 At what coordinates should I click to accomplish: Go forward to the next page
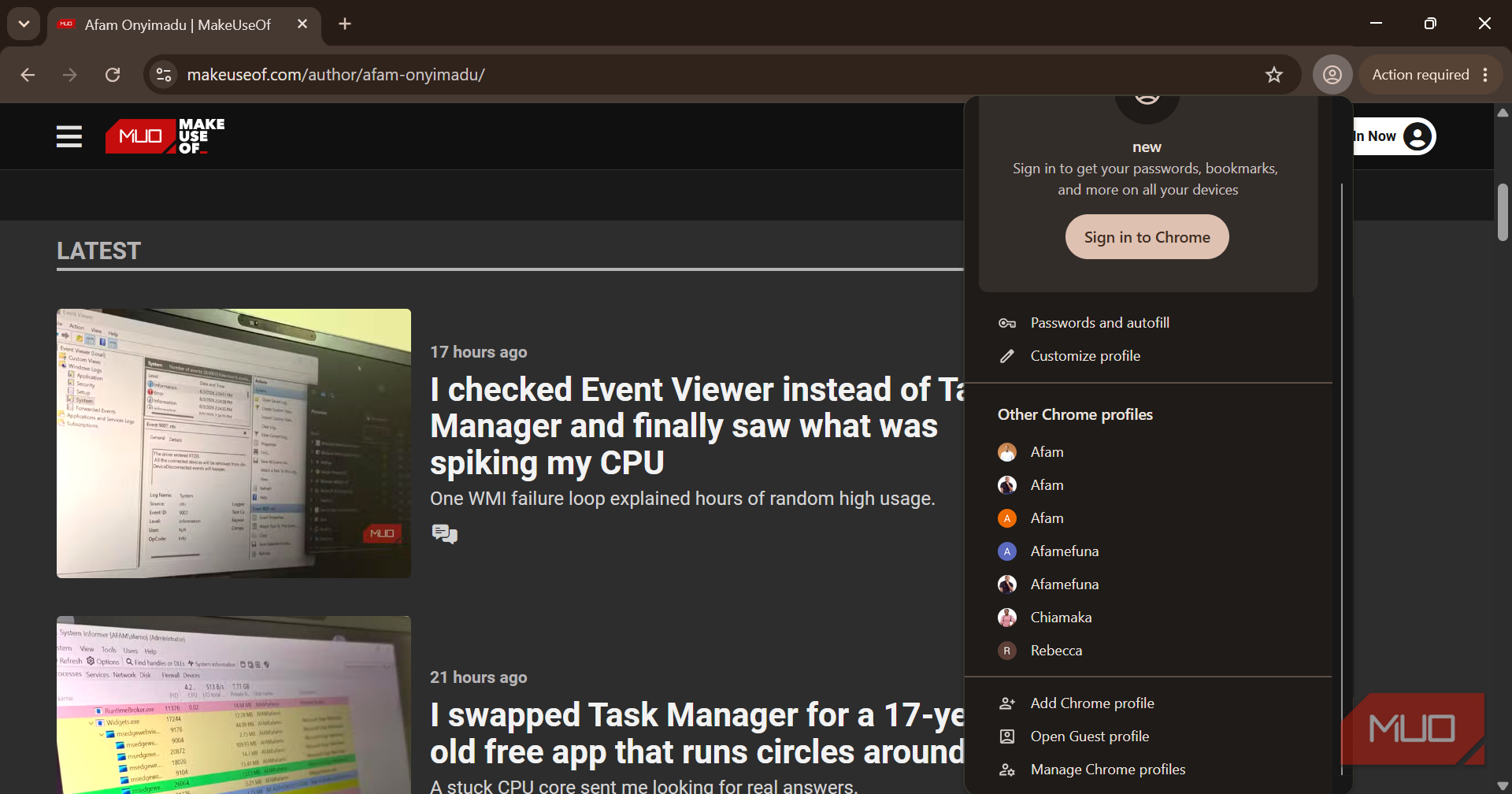pyautogui.click(x=70, y=75)
